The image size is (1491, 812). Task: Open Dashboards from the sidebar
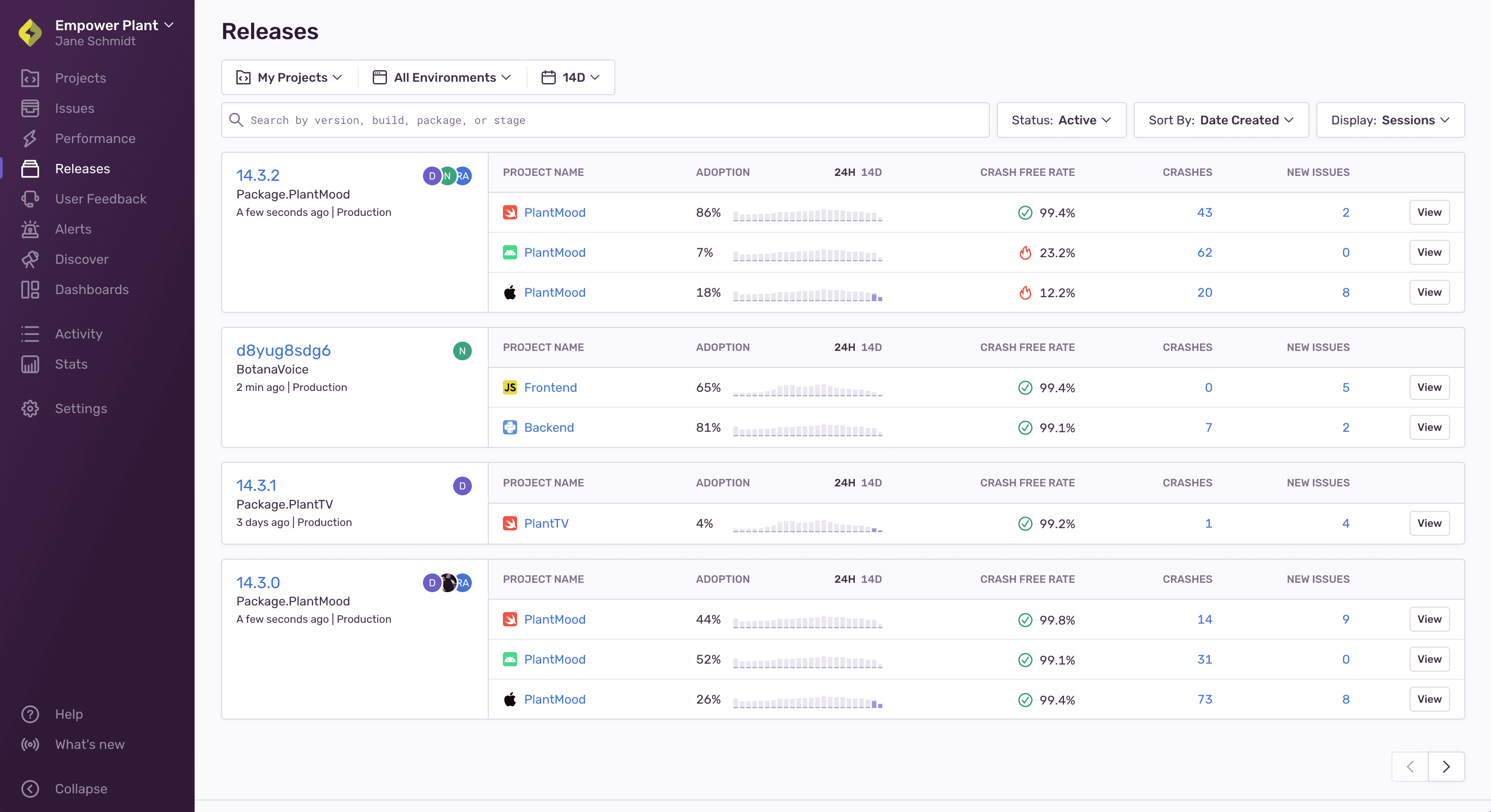click(92, 289)
